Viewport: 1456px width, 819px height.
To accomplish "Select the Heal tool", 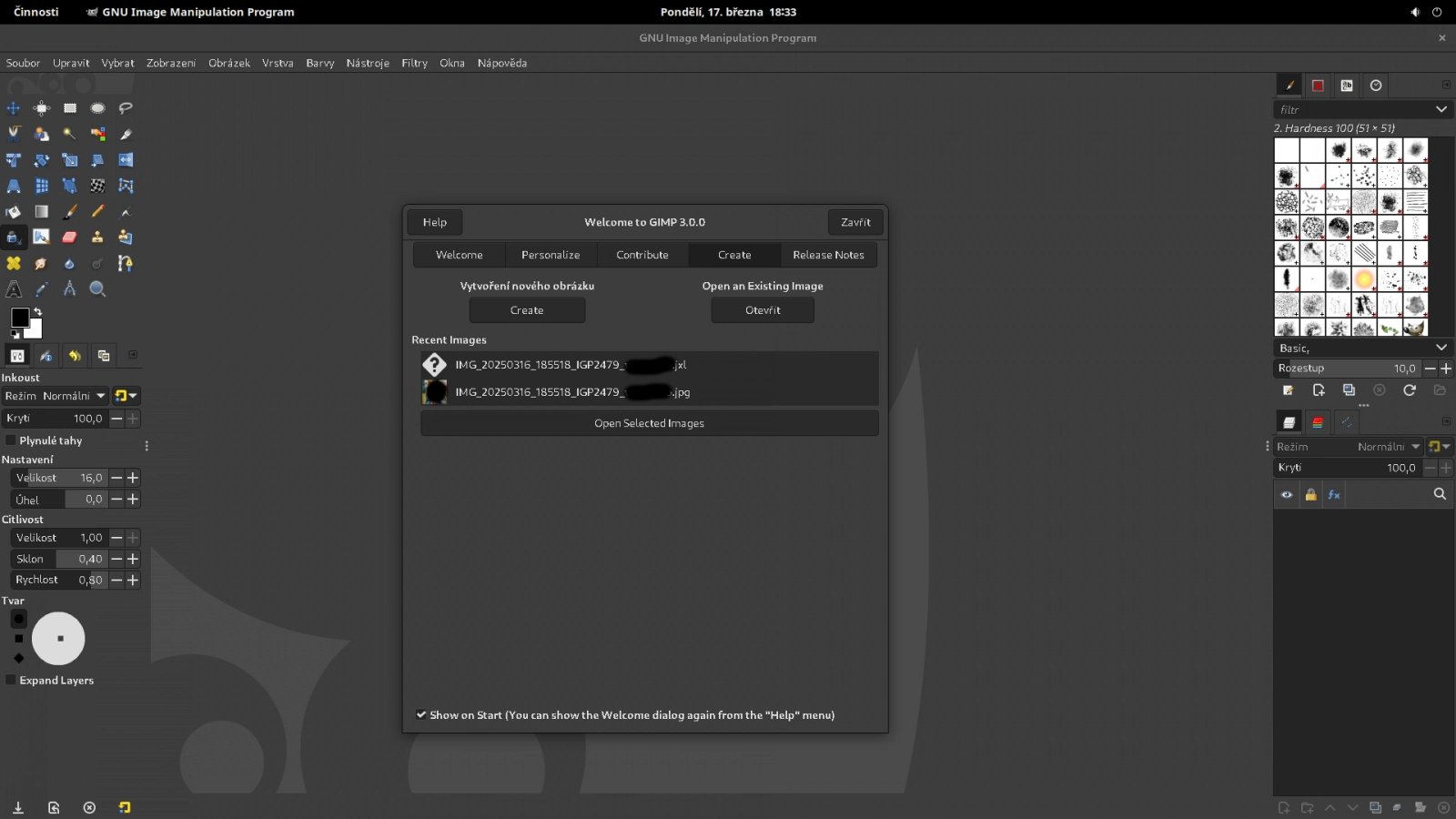I will click(14, 263).
